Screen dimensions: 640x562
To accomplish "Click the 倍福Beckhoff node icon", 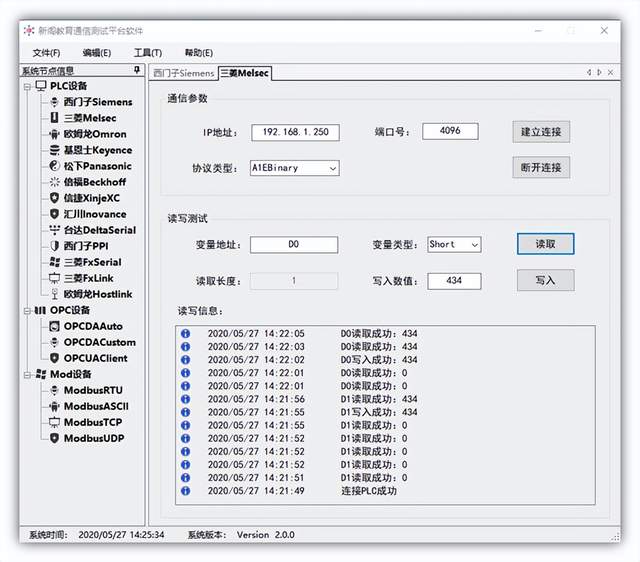I will coord(54,182).
